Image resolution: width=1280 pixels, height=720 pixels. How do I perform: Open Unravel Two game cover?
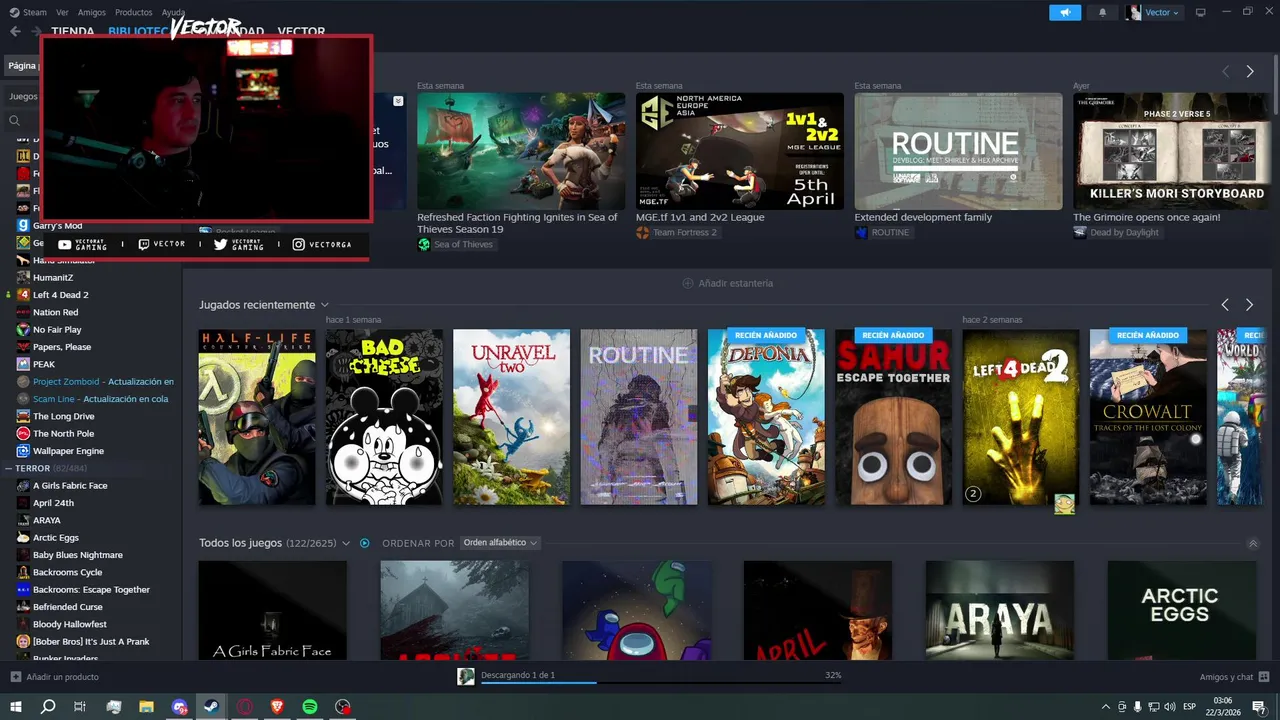coord(511,417)
